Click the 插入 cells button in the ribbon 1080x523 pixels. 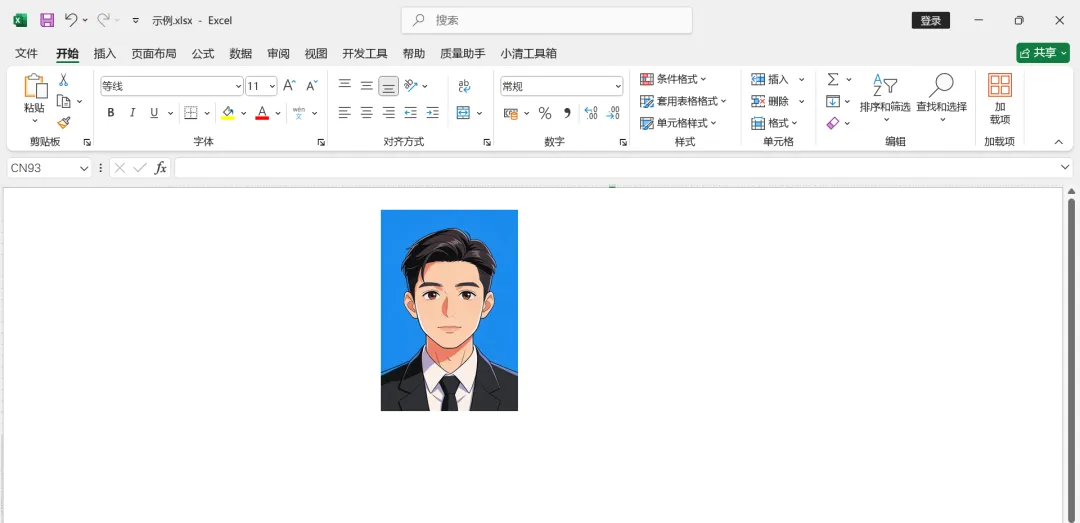(771, 79)
